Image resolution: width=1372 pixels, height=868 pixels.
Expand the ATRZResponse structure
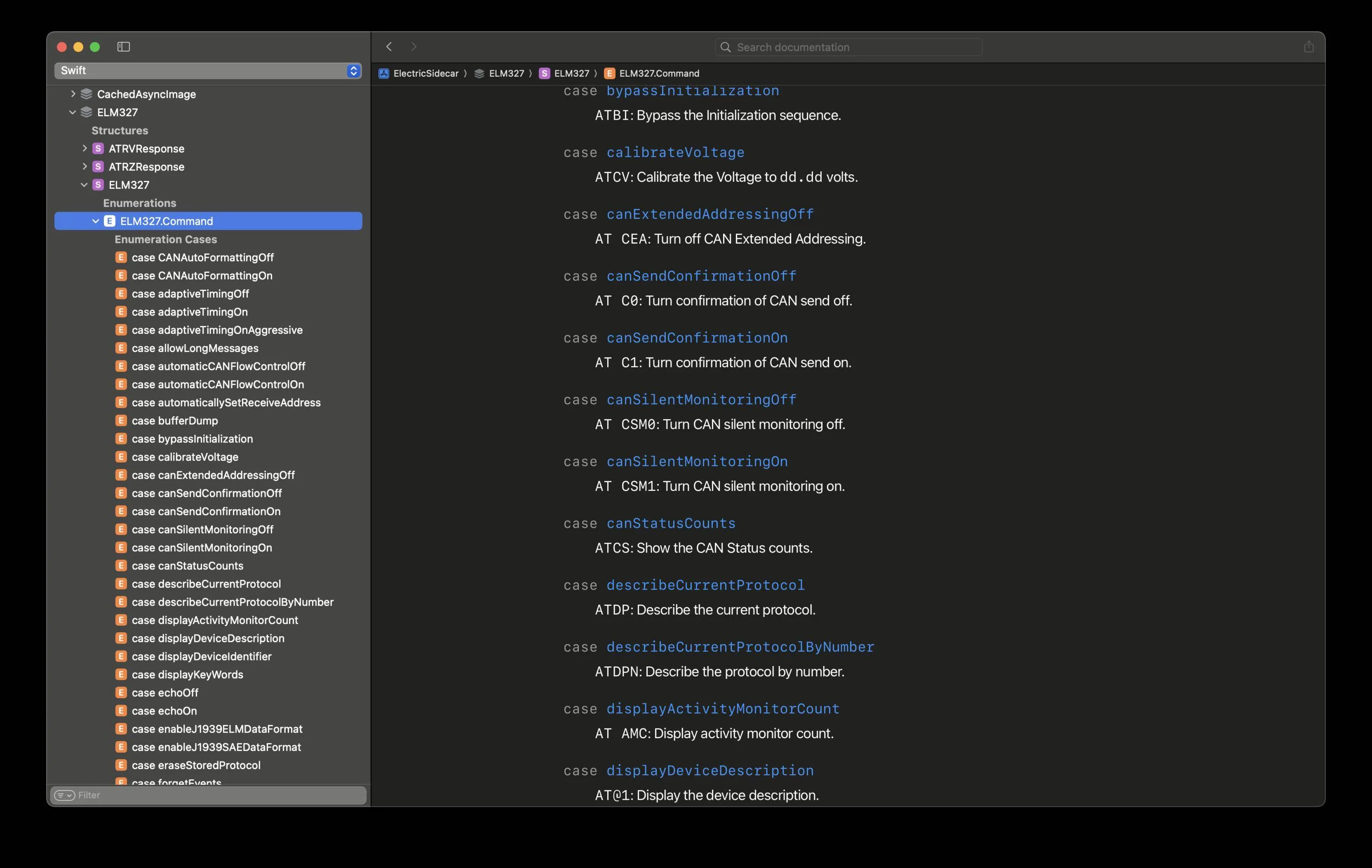pos(84,167)
